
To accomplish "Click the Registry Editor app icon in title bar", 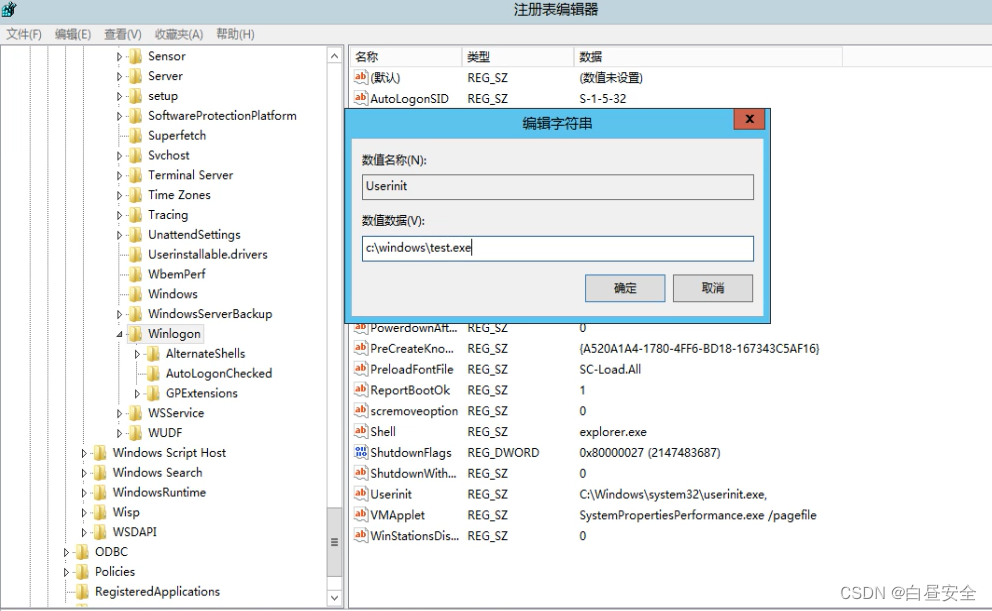I will click(8, 9).
